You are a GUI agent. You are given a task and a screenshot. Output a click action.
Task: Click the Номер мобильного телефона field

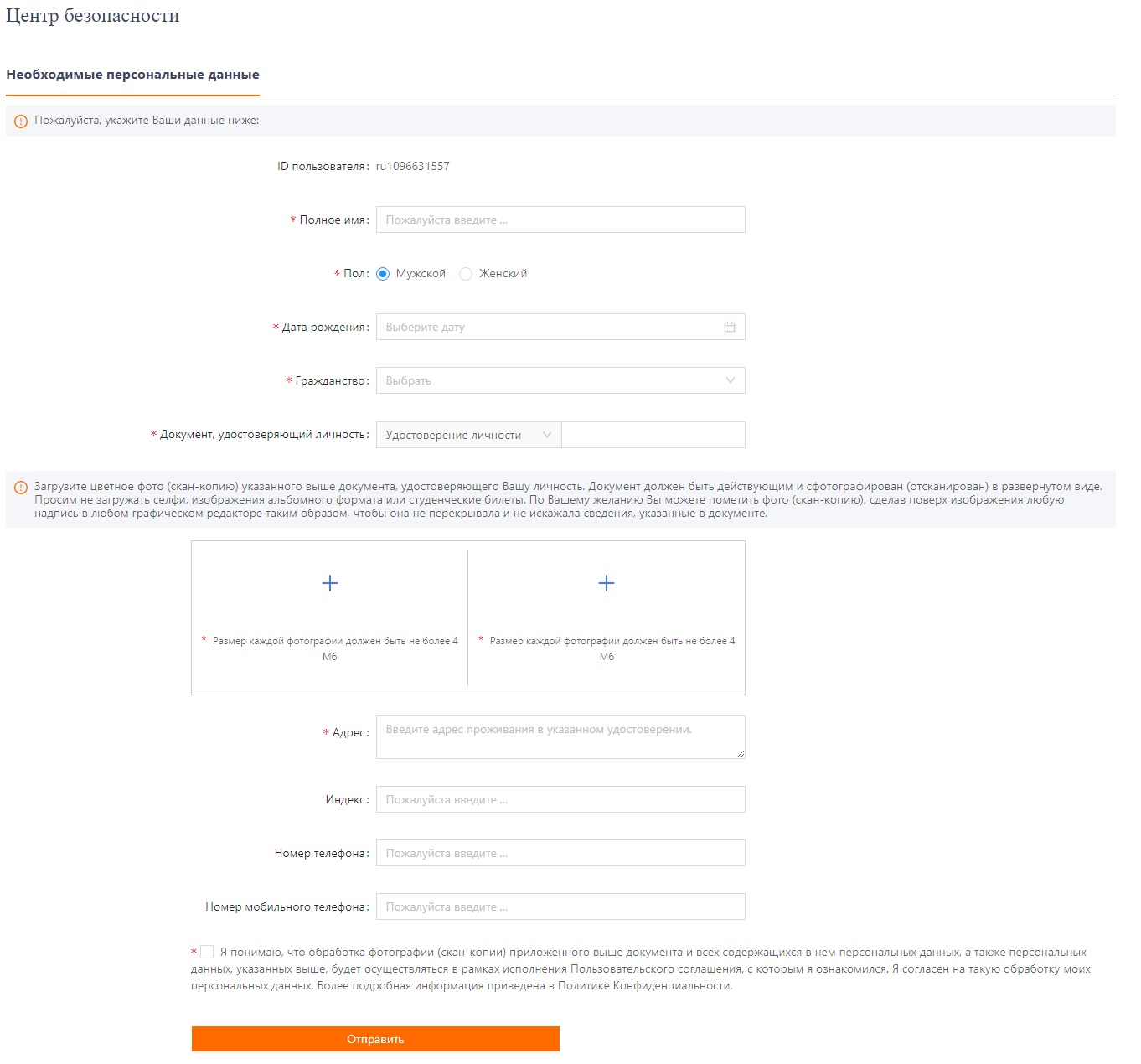560,906
